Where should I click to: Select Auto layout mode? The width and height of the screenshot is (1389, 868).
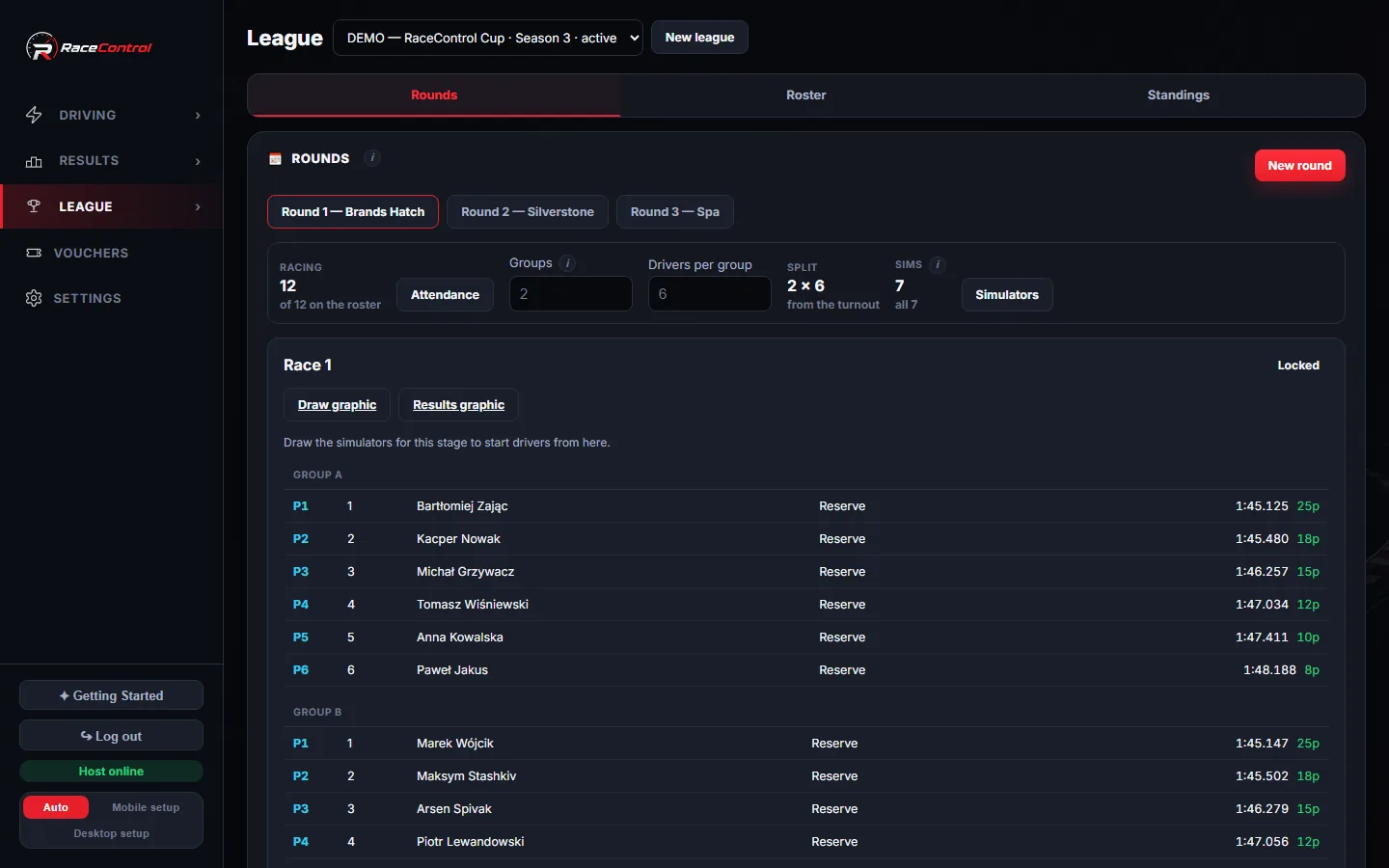click(x=56, y=807)
